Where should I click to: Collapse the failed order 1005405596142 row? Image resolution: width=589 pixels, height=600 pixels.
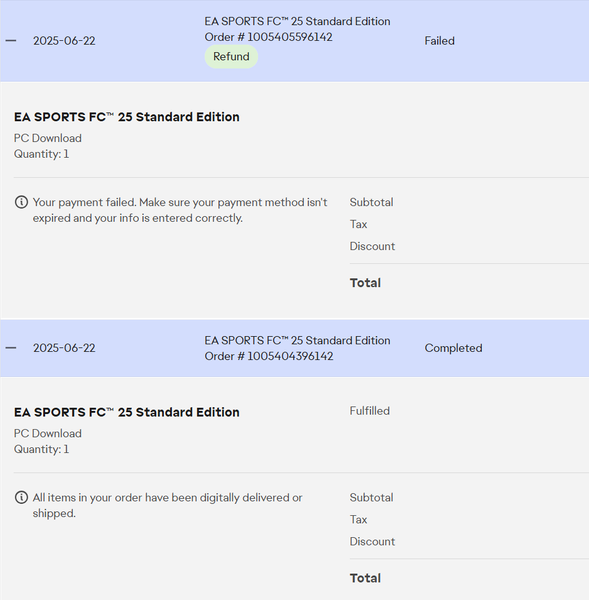coord(11,41)
